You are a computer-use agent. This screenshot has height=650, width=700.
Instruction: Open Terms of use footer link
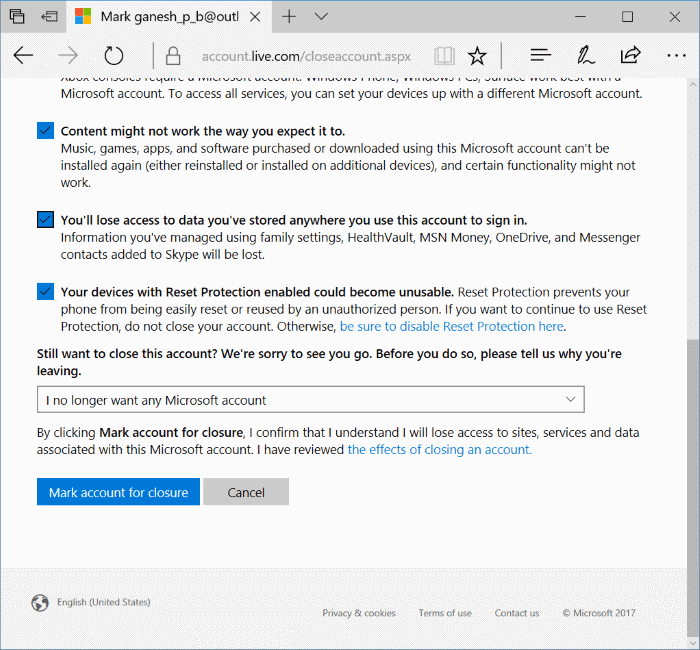[445, 613]
